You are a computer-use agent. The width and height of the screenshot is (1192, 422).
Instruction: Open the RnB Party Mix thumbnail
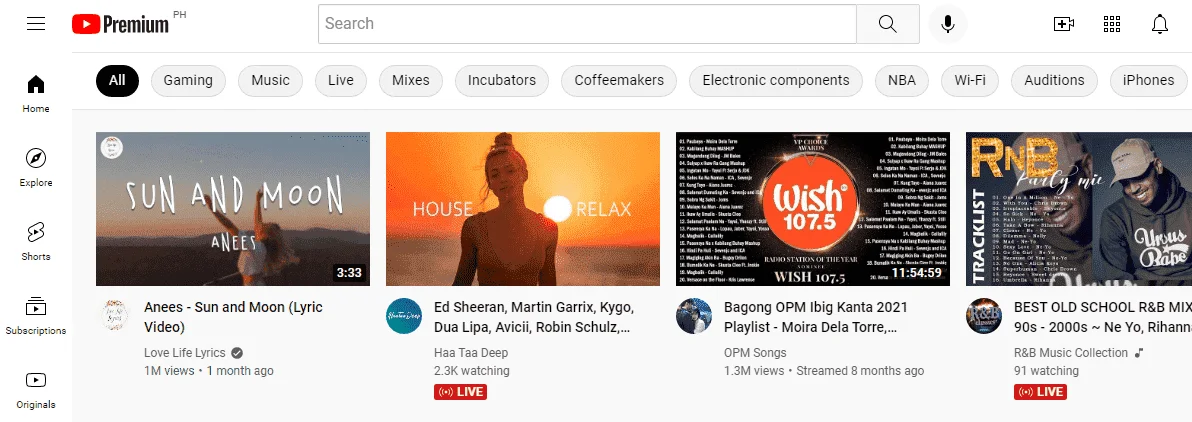click(1079, 208)
